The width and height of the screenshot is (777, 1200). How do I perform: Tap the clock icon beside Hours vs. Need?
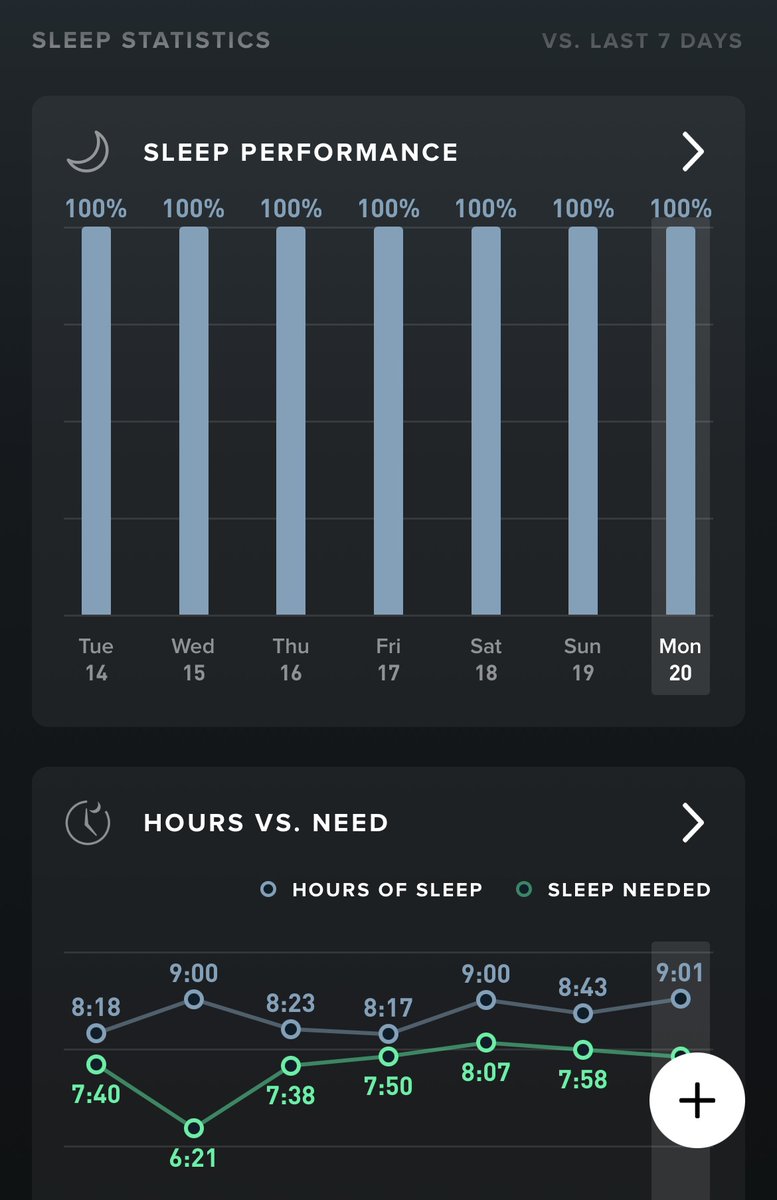(x=87, y=823)
